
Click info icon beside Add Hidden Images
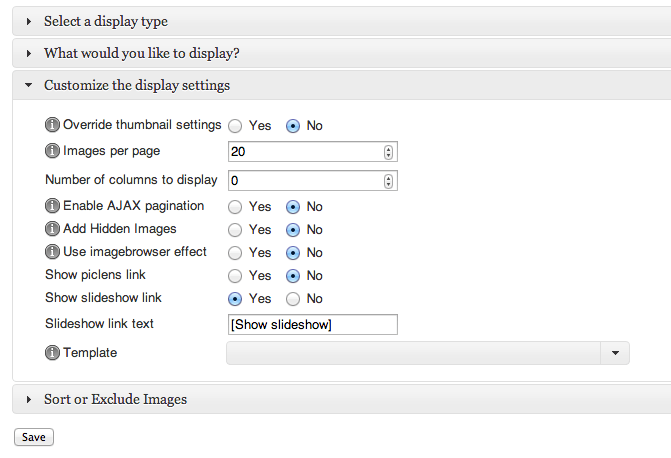(x=52, y=229)
